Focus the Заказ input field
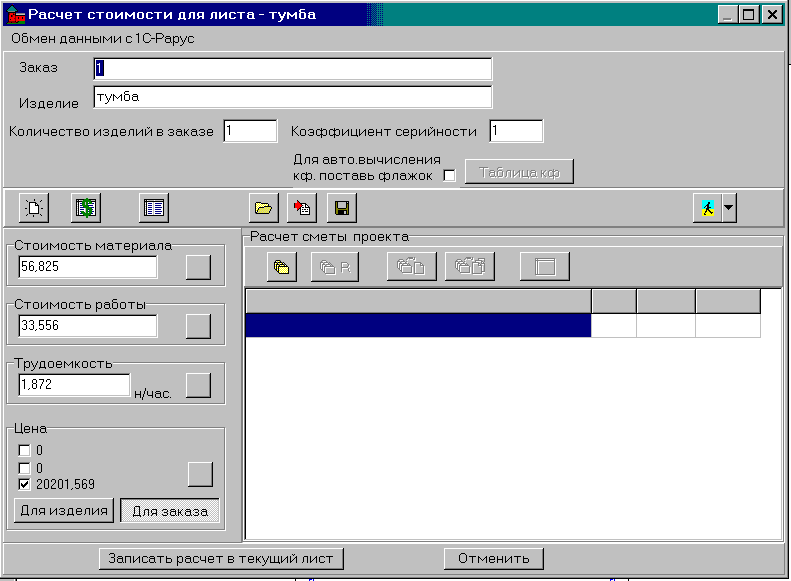 pyautogui.click(x=293, y=69)
